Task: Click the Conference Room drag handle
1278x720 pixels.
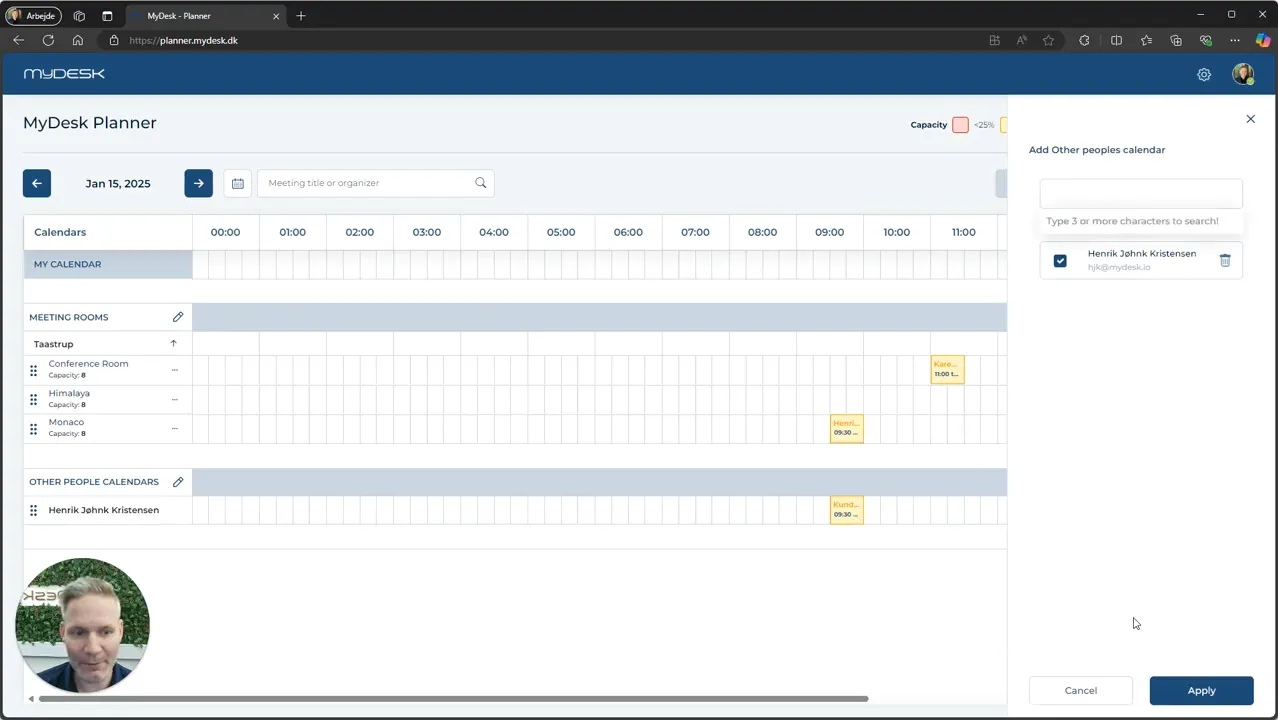Action: point(33,370)
